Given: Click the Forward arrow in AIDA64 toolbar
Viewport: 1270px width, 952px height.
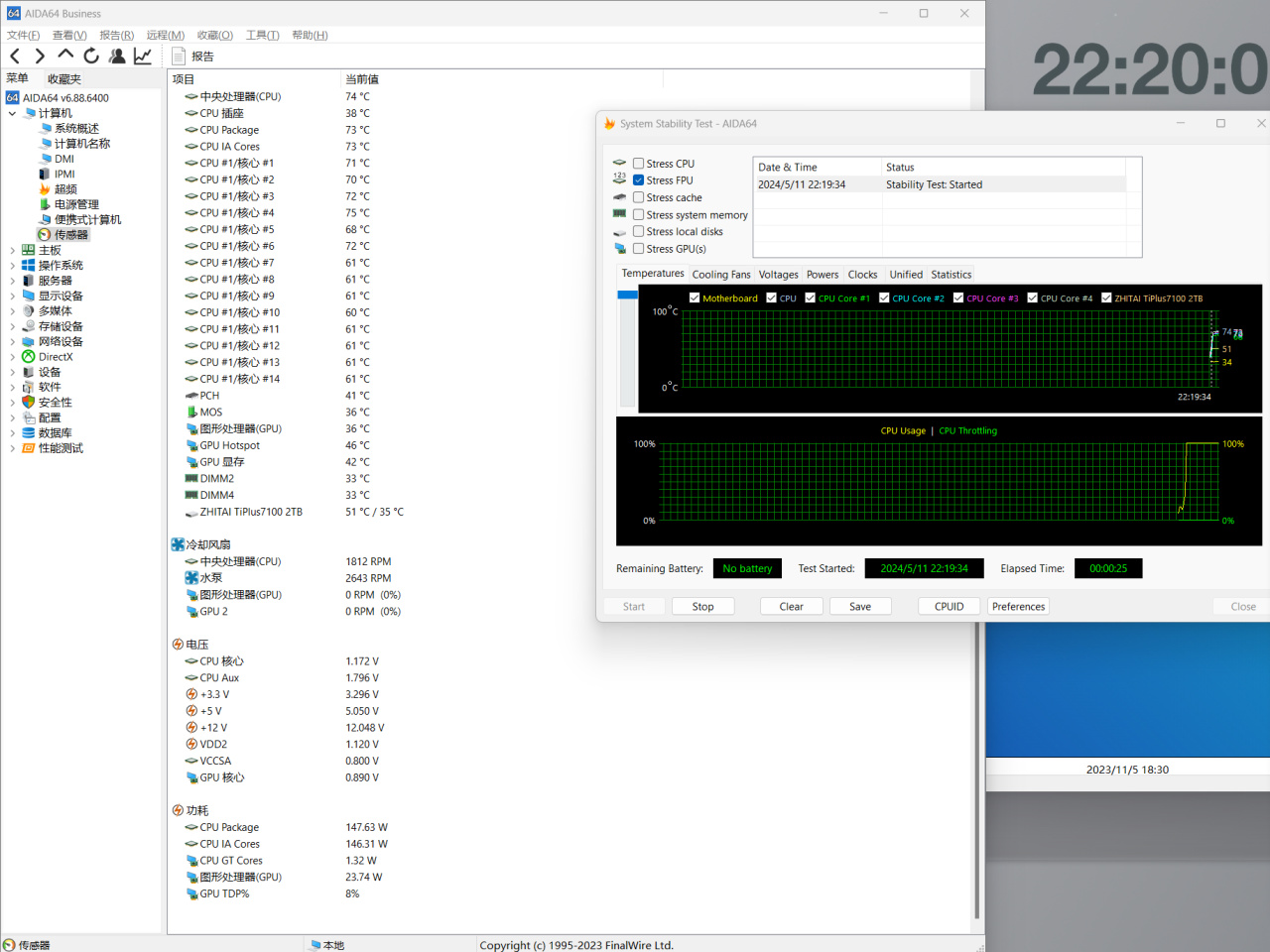Looking at the screenshot, I should (x=40, y=57).
